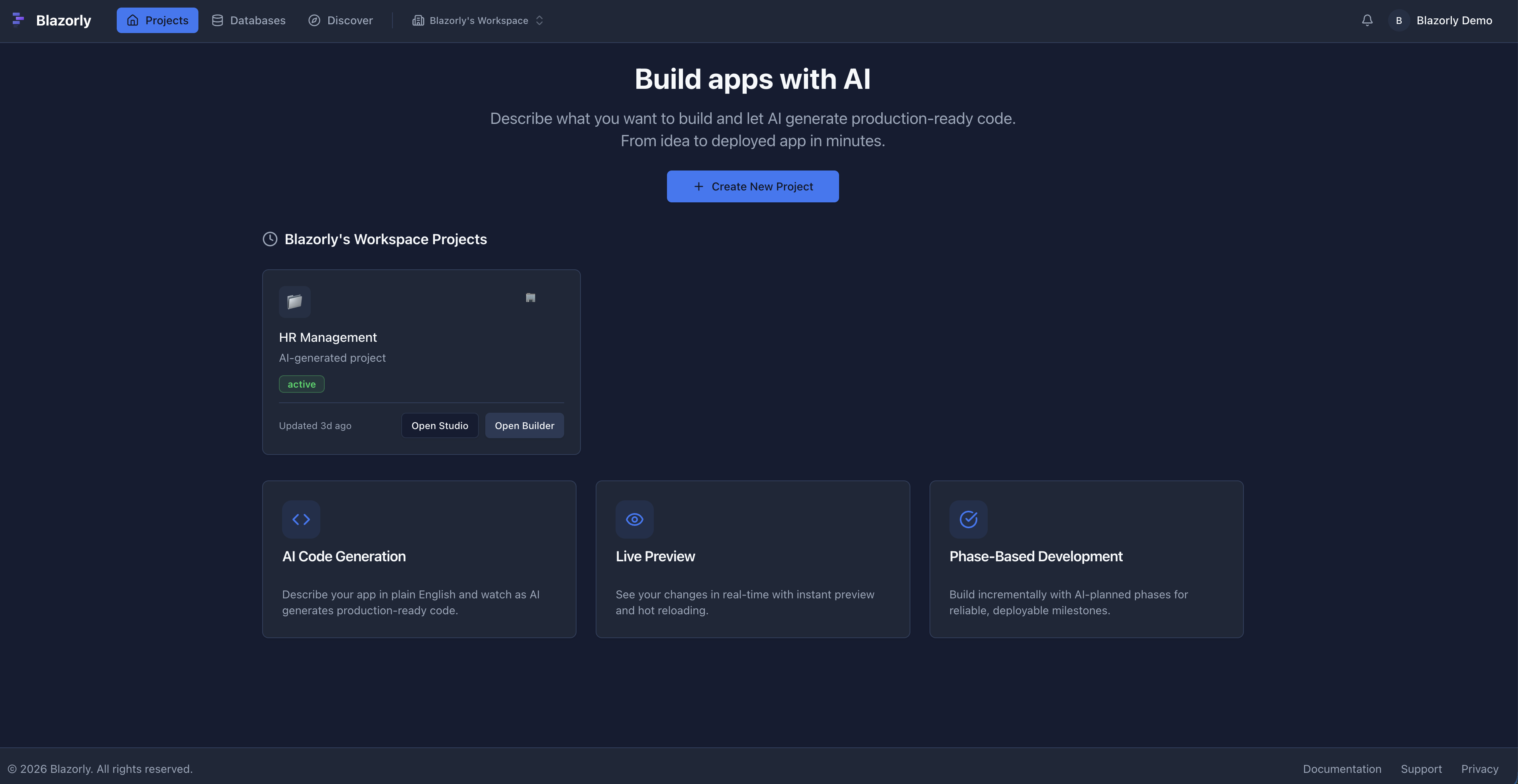Open the Discover tab
The width and height of the screenshot is (1518, 784).
click(341, 21)
